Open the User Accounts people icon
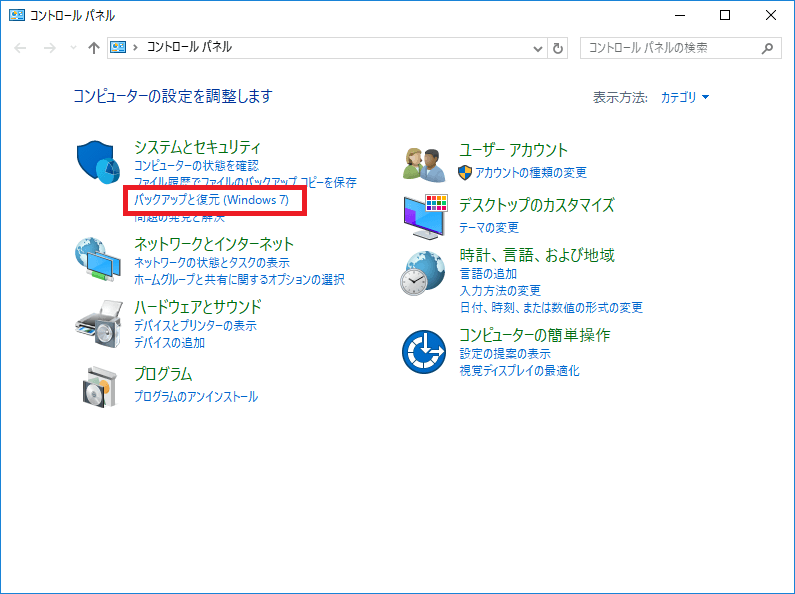 click(x=424, y=163)
